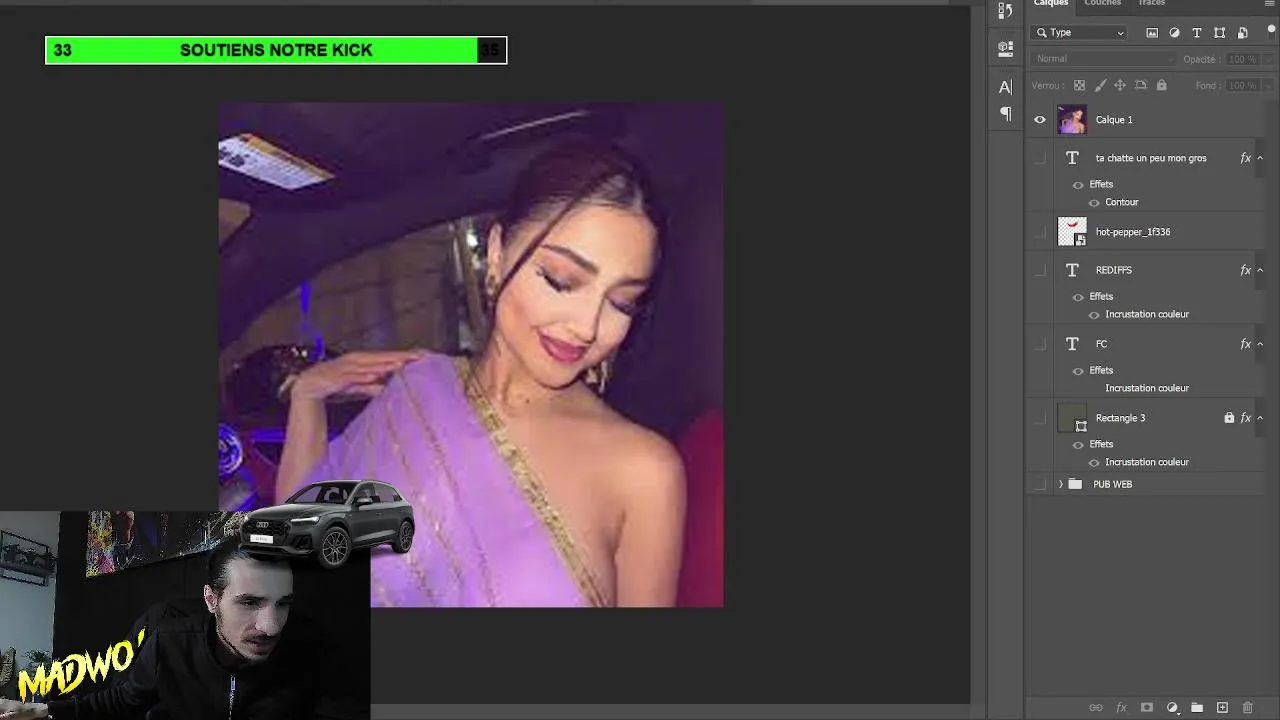The image size is (1280, 720).
Task: Show the hot-pepper_1f336 layer
Action: (x=1040, y=232)
